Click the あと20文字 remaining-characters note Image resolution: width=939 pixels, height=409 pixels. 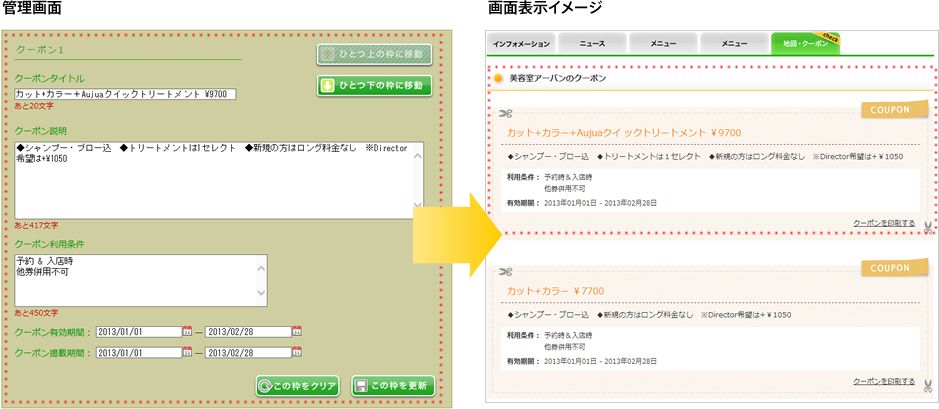(x=34, y=105)
